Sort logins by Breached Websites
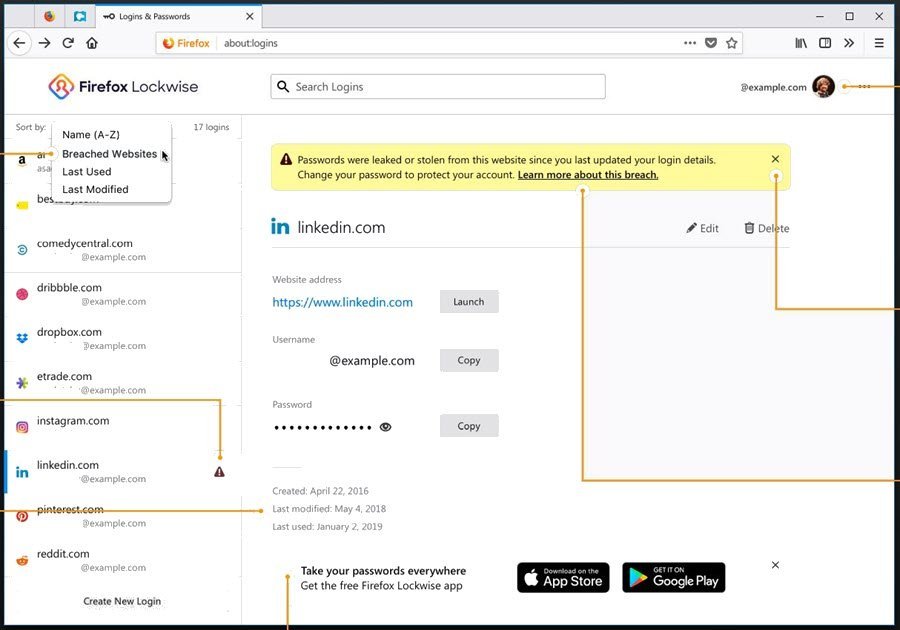900x630 pixels. point(111,154)
